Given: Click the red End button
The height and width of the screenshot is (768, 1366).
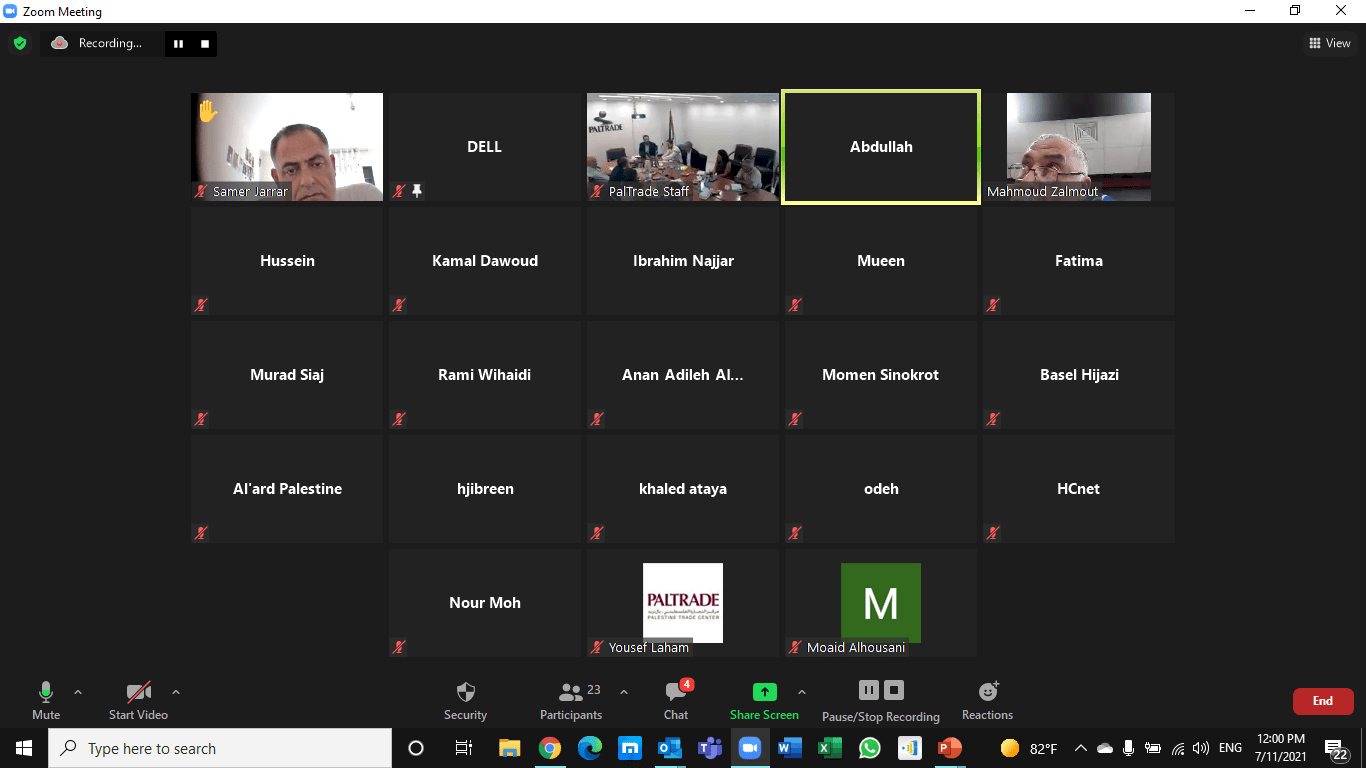Looking at the screenshot, I should point(1322,701).
